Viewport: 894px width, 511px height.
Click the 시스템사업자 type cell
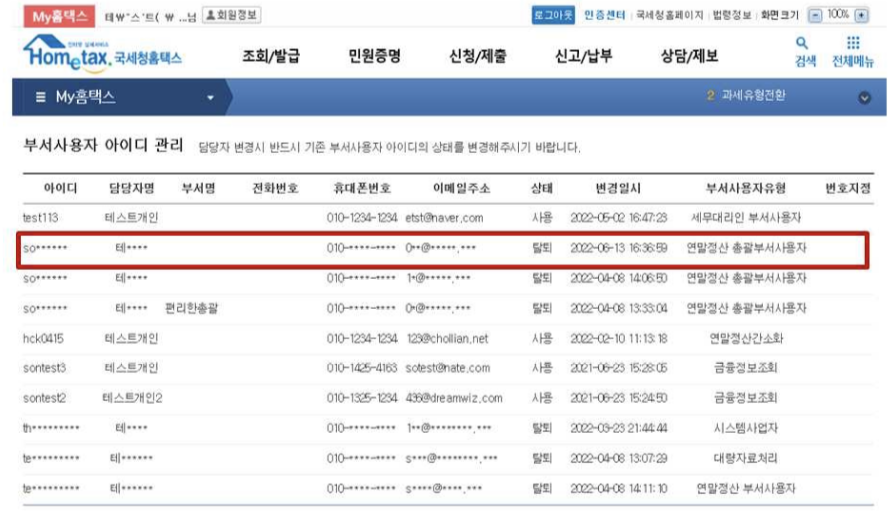tap(746, 428)
